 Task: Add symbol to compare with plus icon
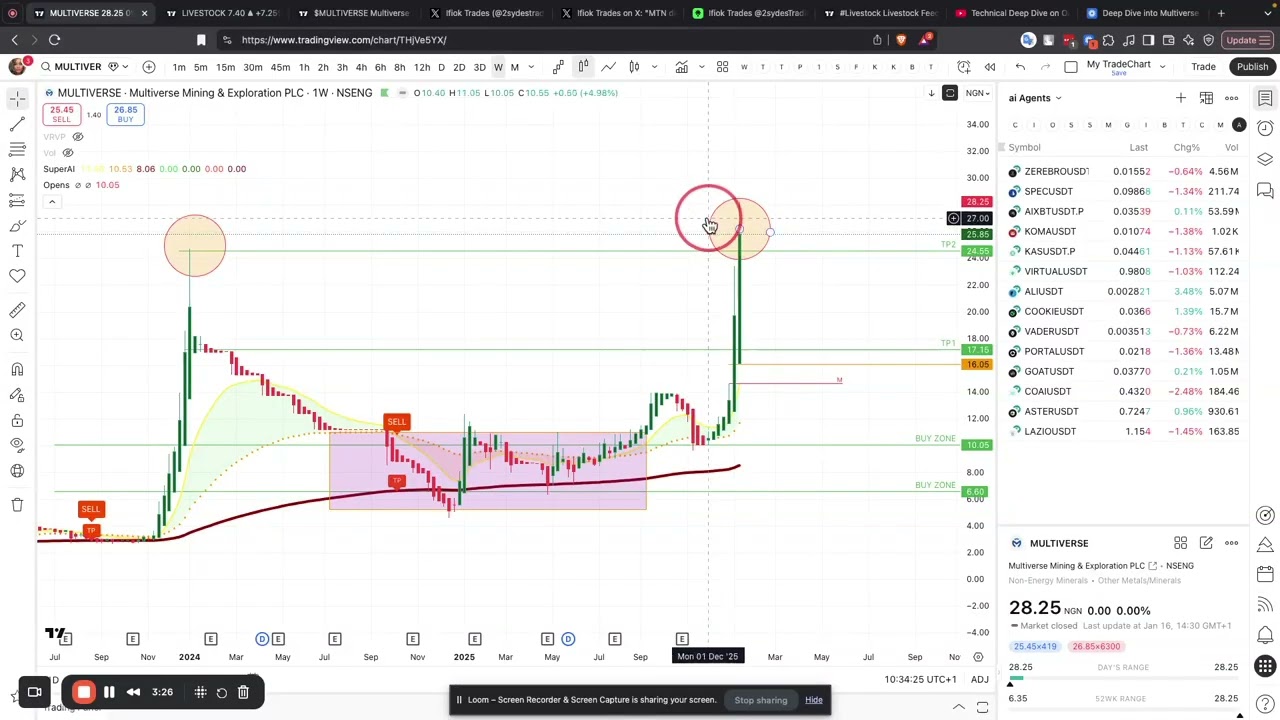(x=149, y=67)
